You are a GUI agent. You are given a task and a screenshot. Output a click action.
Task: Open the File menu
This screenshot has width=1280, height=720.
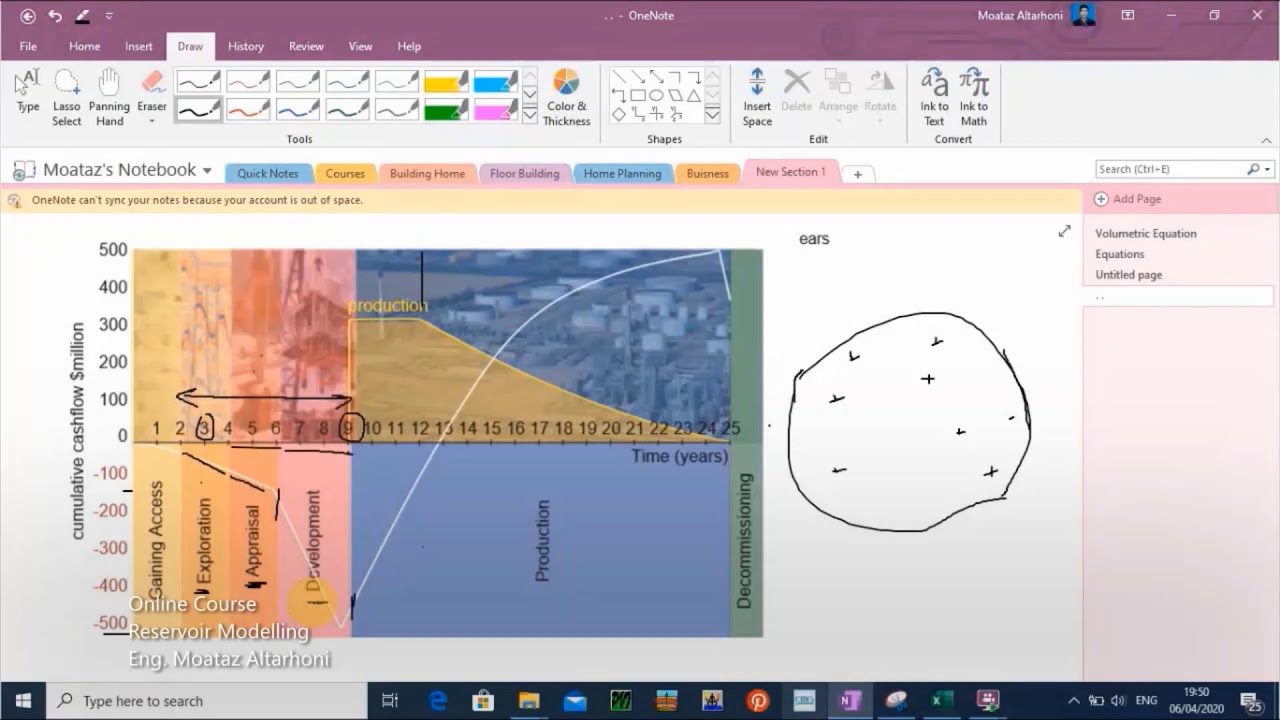coord(28,46)
